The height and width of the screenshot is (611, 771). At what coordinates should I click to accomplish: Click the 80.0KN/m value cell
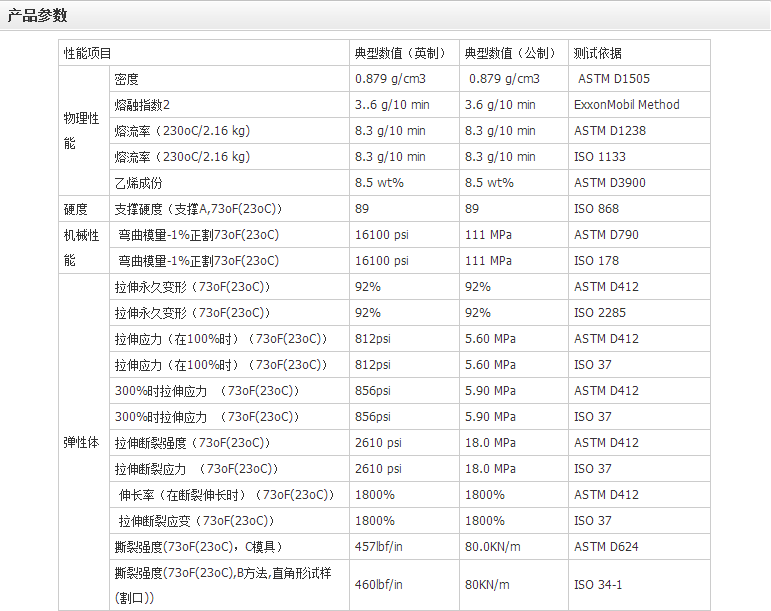[514, 547]
